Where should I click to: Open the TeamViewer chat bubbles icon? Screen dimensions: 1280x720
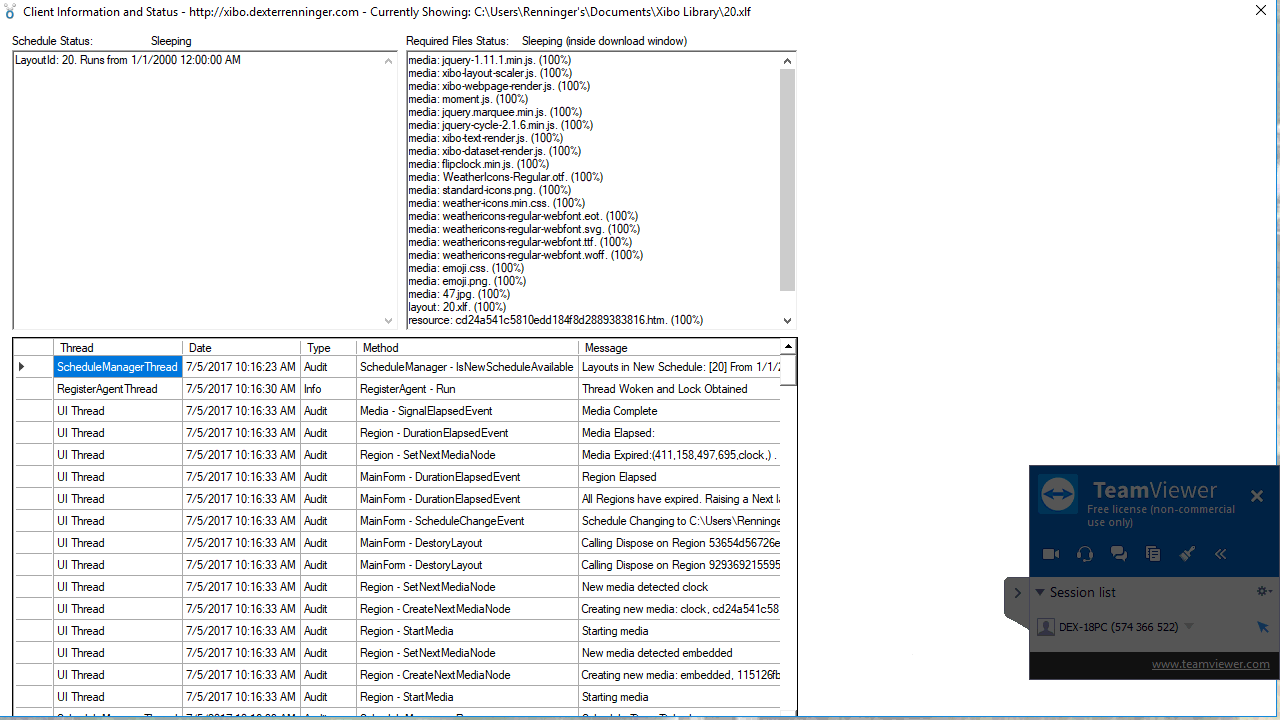click(1119, 554)
